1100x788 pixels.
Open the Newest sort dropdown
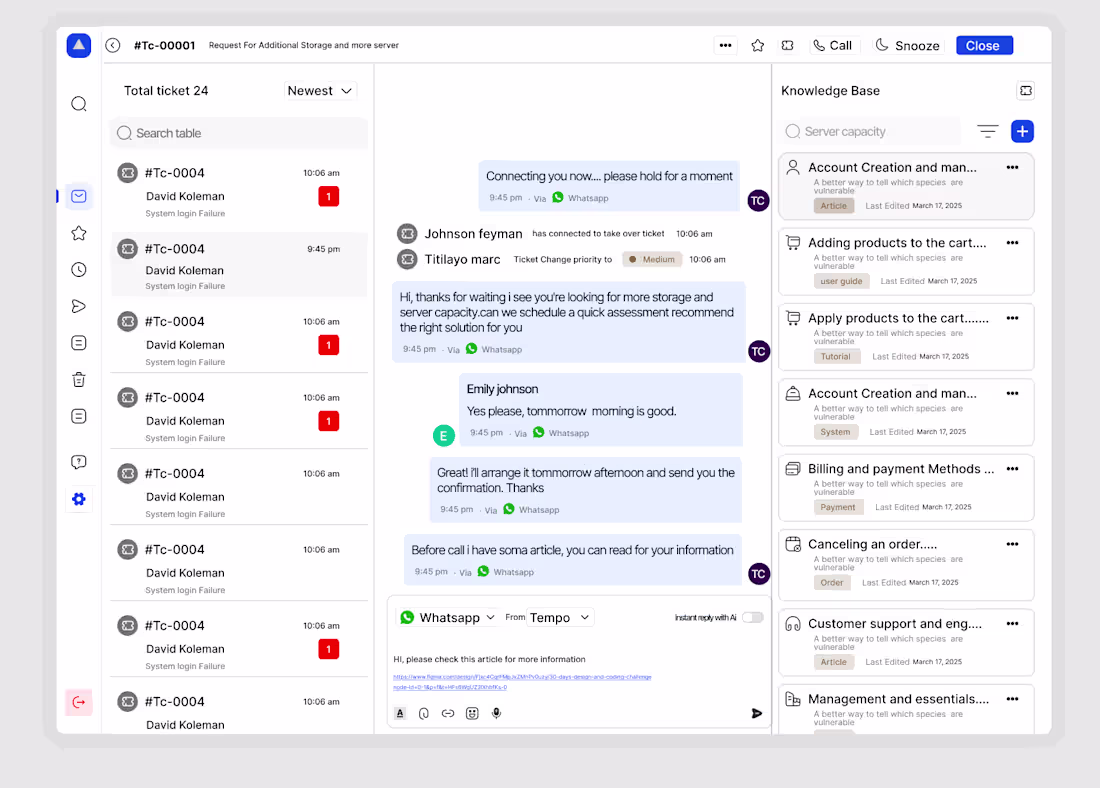tap(319, 91)
